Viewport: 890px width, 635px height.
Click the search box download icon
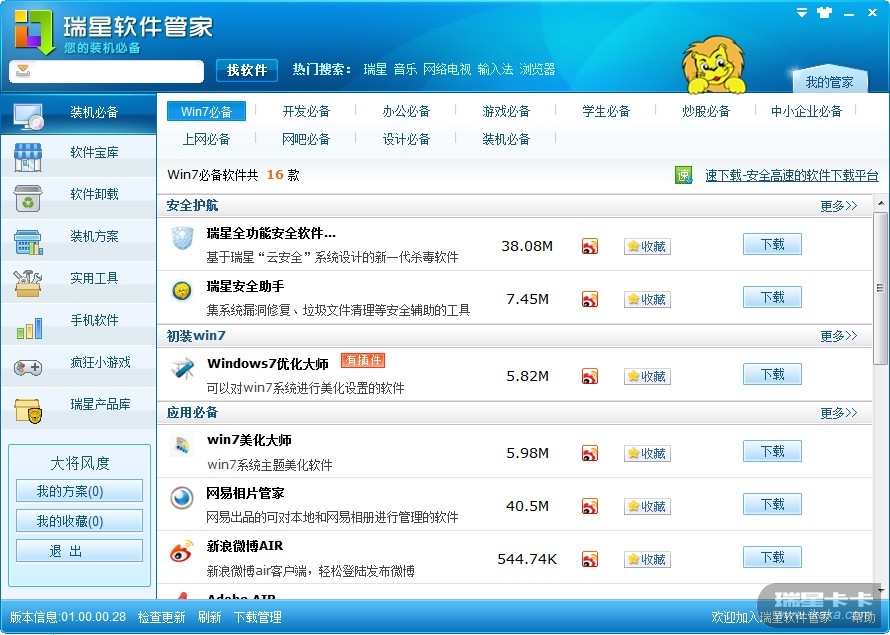tap(23, 71)
